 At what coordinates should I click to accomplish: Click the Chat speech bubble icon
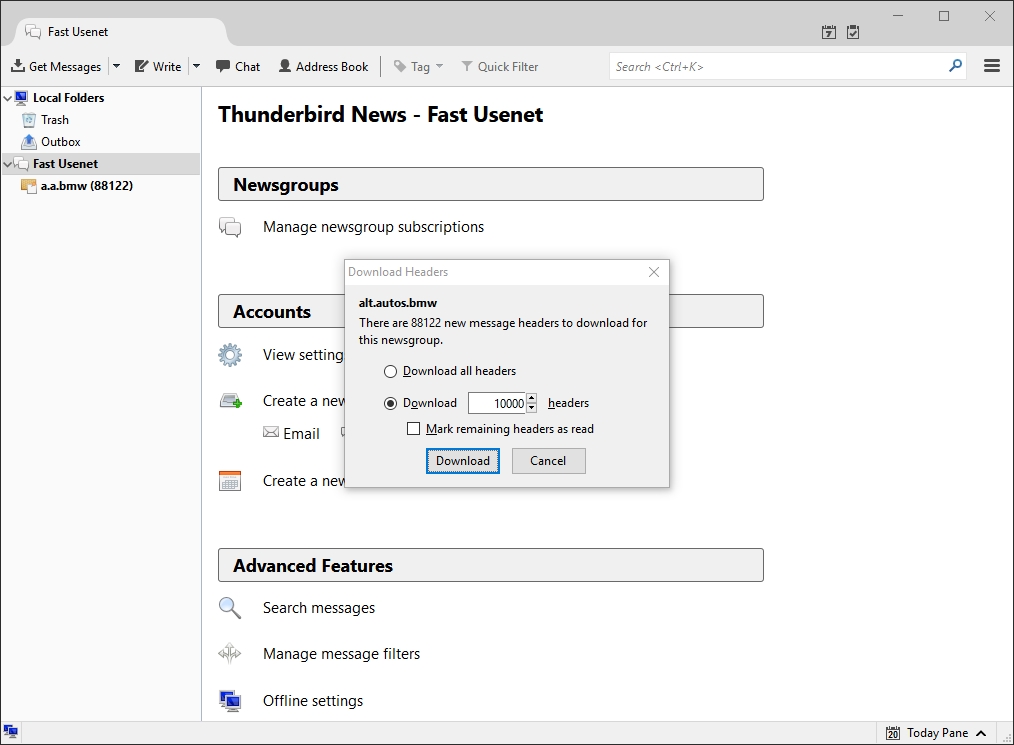pos(223,66)
